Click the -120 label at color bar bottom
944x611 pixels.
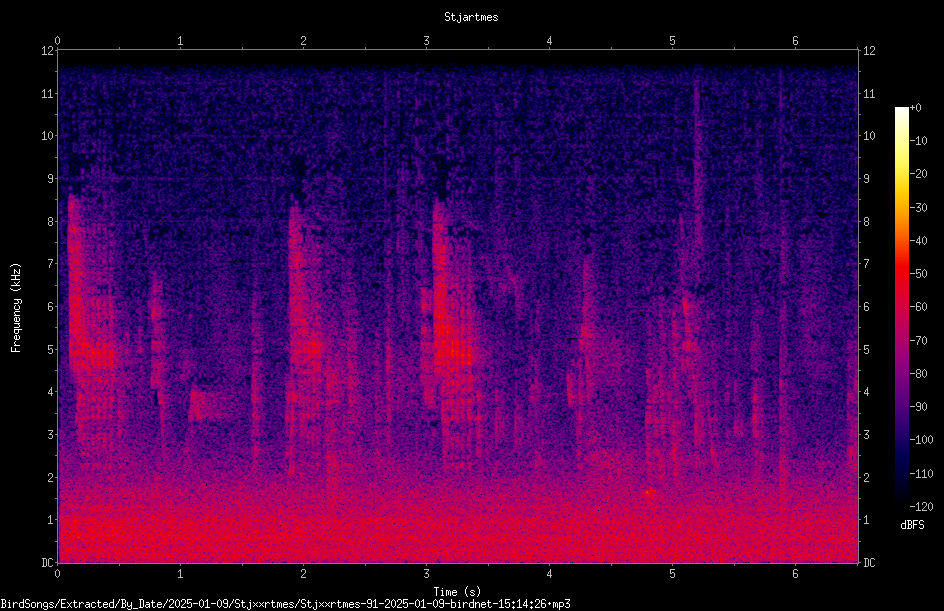[x=921, y=506]
